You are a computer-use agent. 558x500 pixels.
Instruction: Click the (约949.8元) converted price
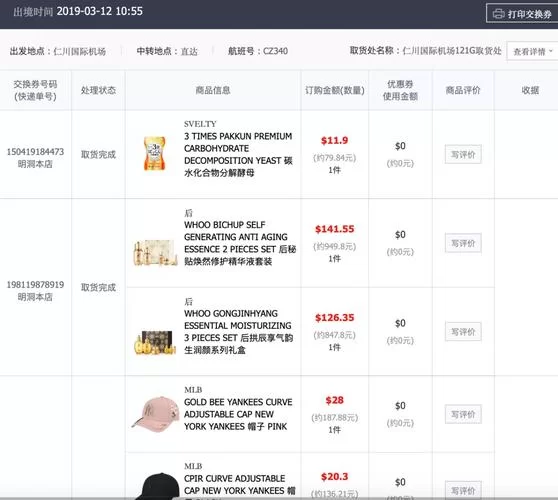(x=335, y=246)
